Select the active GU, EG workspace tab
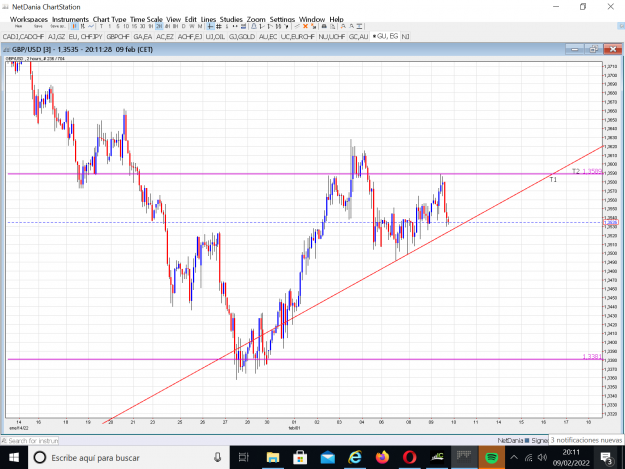Viewport: 625px width, 469px height. point(385,36)
